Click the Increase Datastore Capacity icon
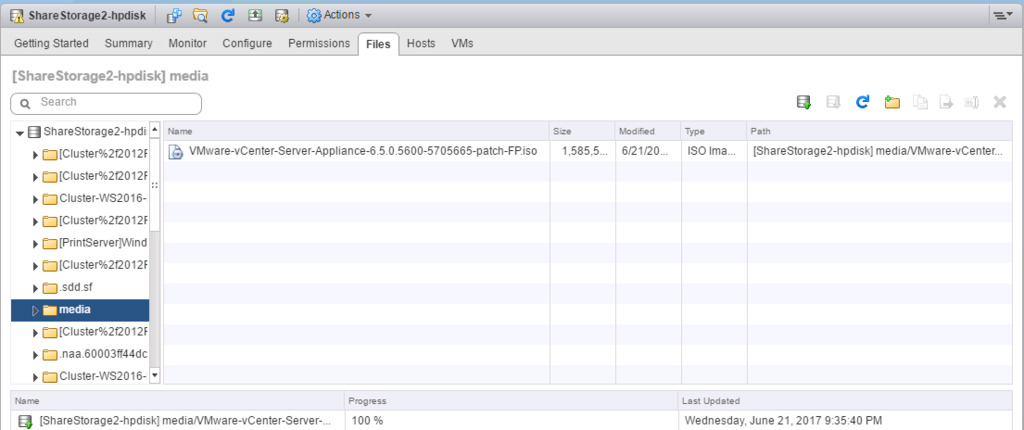Screen dimensions: 1024x430 [x=255, y=15]
